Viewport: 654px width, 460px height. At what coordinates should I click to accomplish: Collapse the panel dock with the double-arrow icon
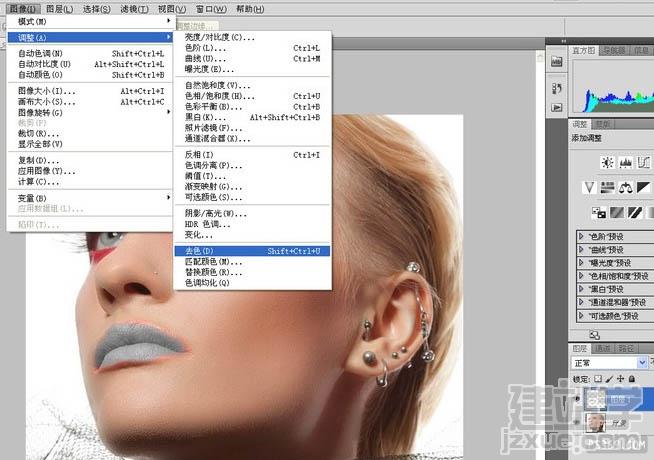(564, 41)
